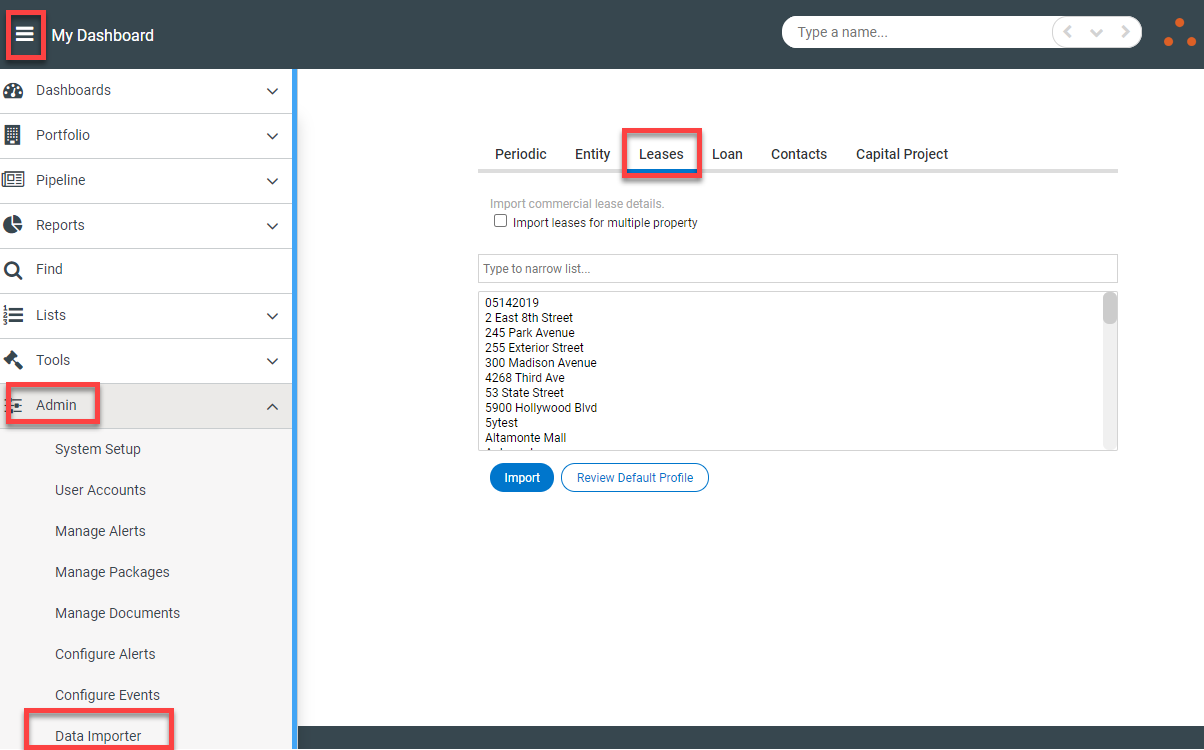Select 300 Madison Avenue property
This screenshot has width=1204, height=750.
point(541,363)
